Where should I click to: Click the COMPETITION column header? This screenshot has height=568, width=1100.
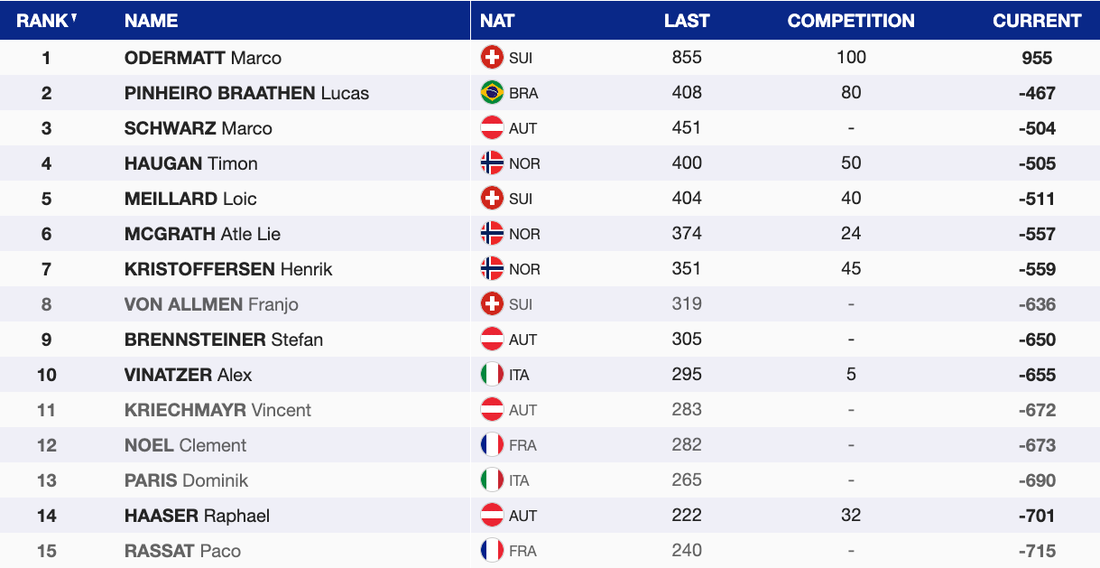pos(850,20)
